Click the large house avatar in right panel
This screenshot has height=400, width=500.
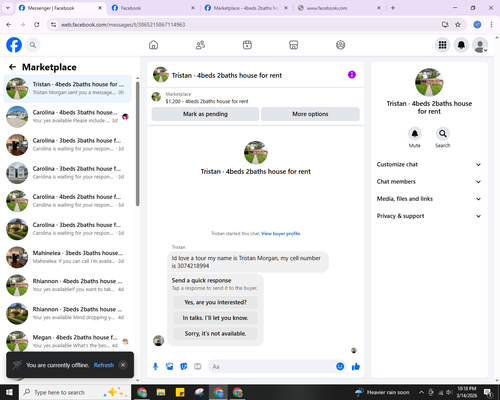429,82
